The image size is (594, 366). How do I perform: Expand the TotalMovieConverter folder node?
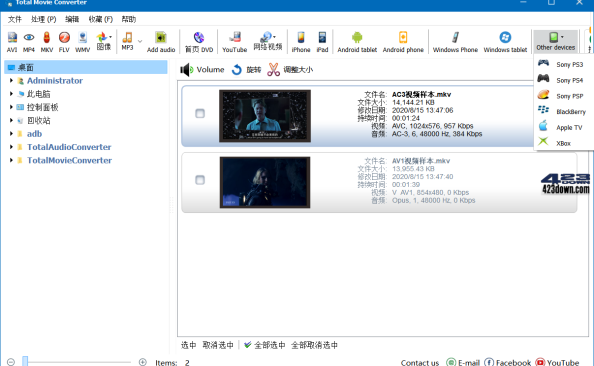11,160
